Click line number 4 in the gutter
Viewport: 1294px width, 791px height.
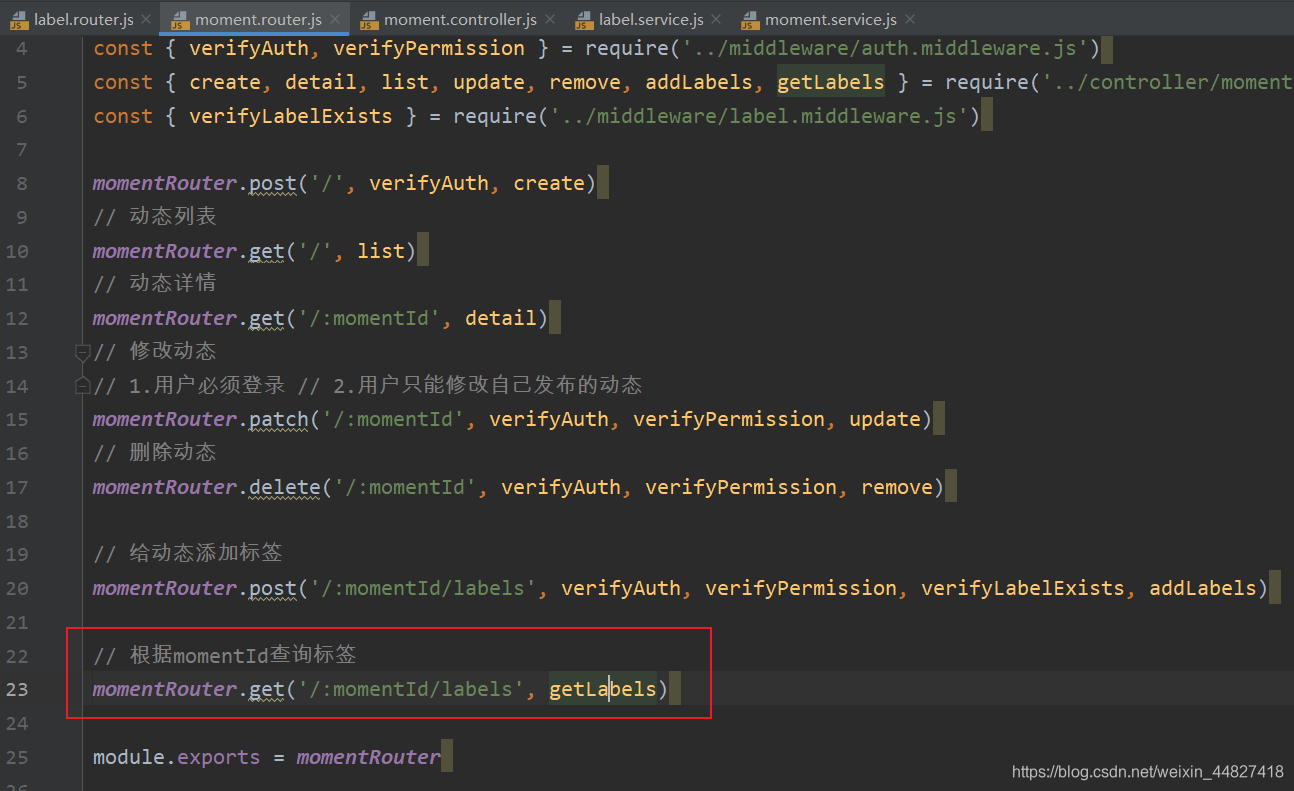[x=22, y=48]
